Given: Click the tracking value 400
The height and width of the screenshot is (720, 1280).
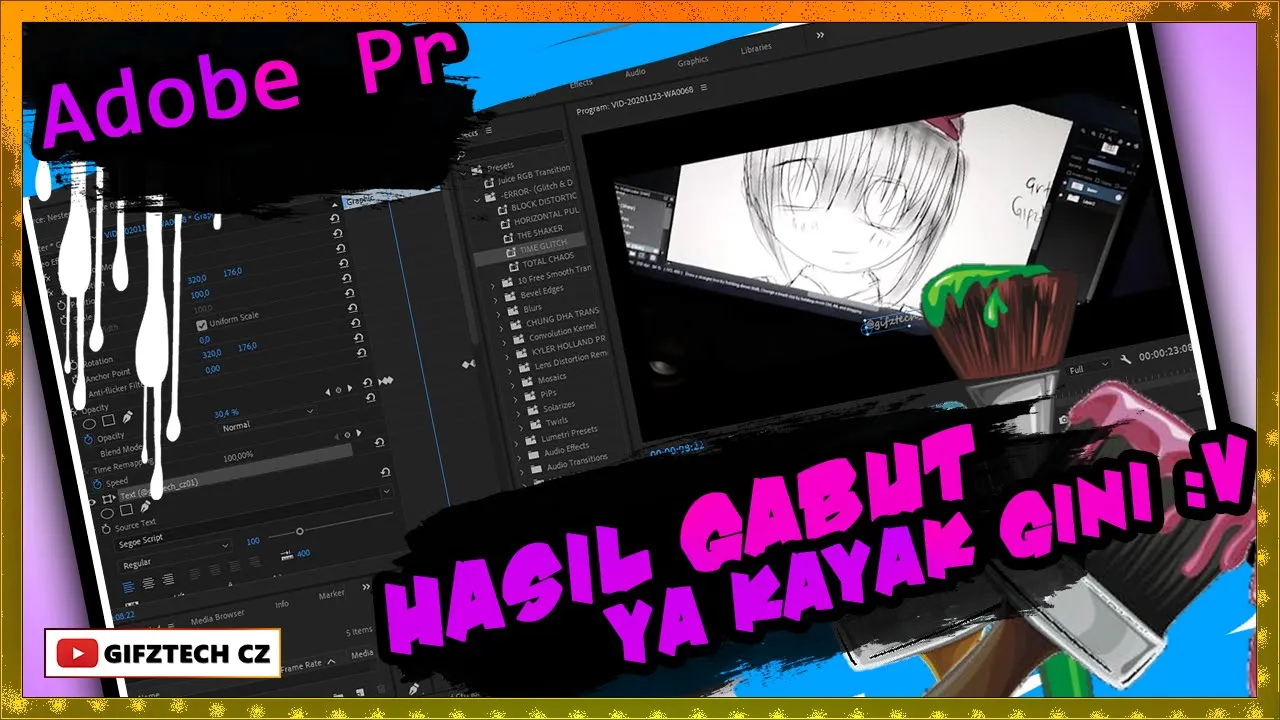Looking at the screenshot, I should tap(303, 553).
